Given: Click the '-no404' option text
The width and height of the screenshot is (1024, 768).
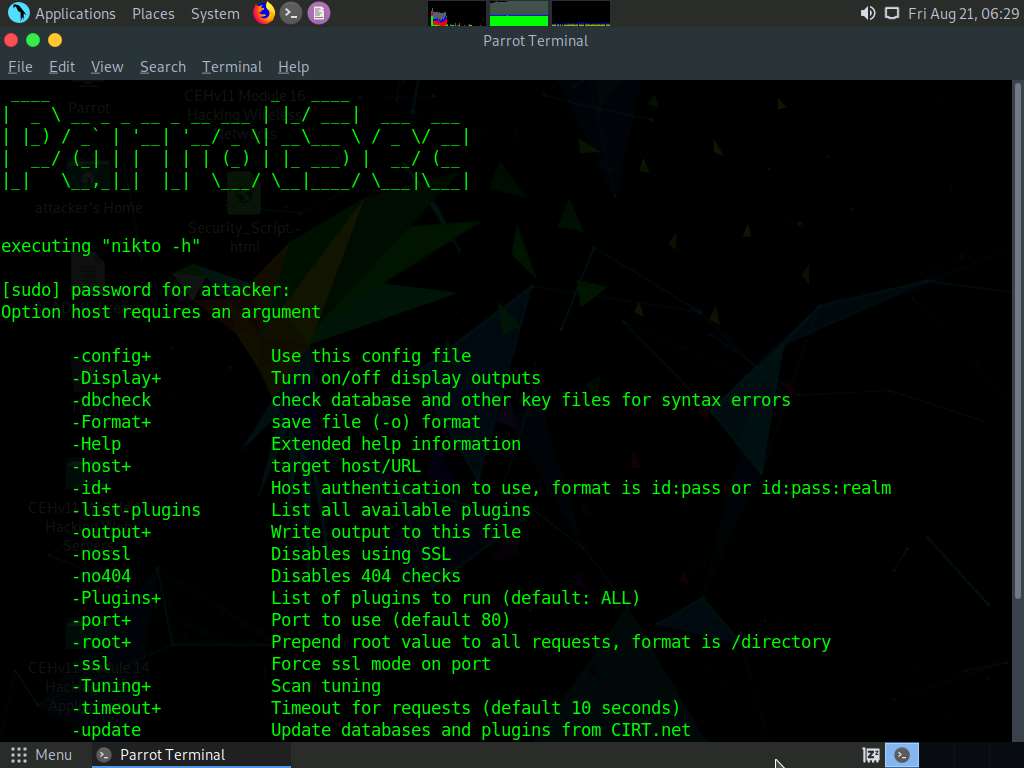Looking at the screenshot, I should pyautogui.click(x=101, y=576).
